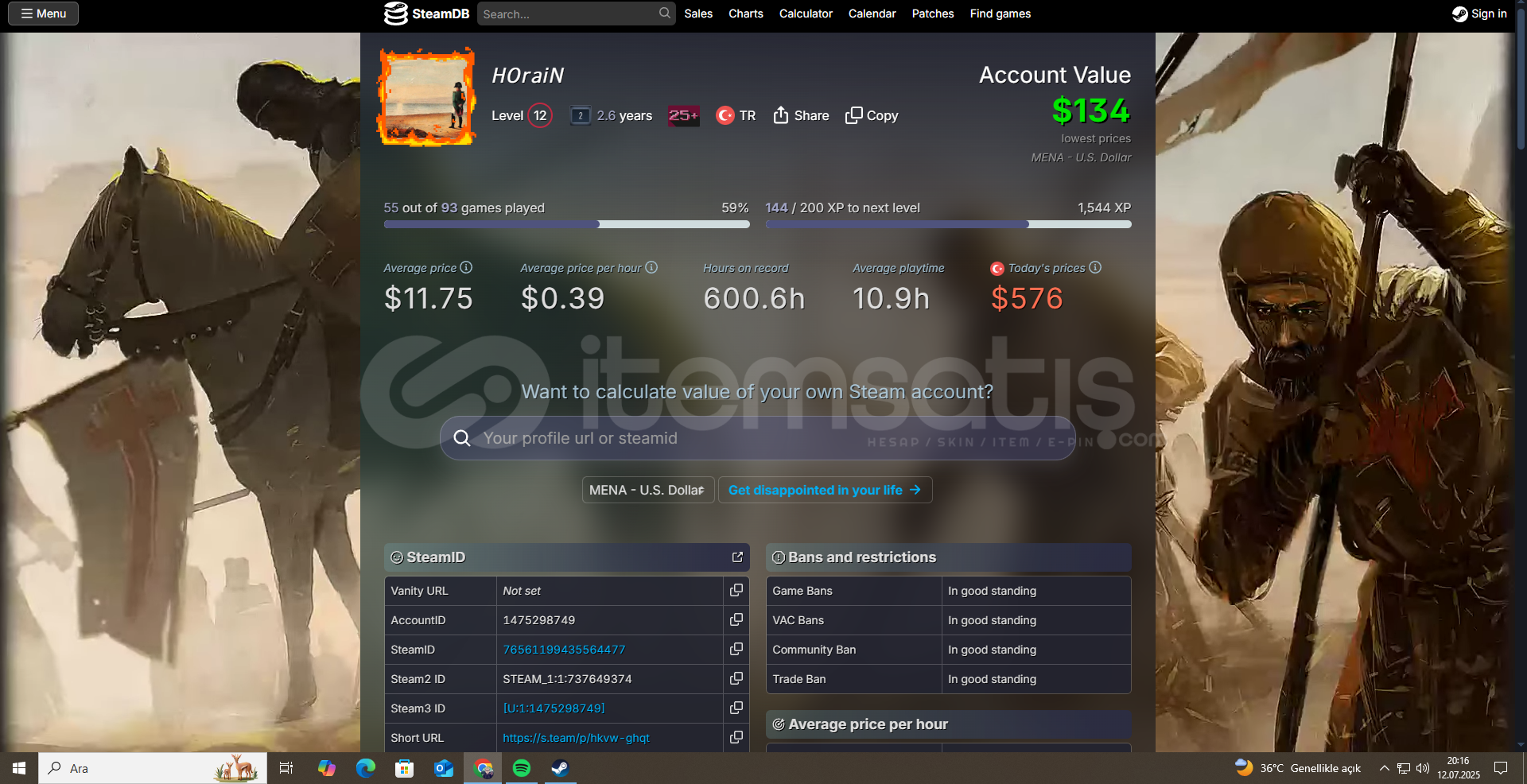This screenshot has width=1527, height=784.
Task: Click the Average price per hour panel header
Action: [x=948, y=724]
